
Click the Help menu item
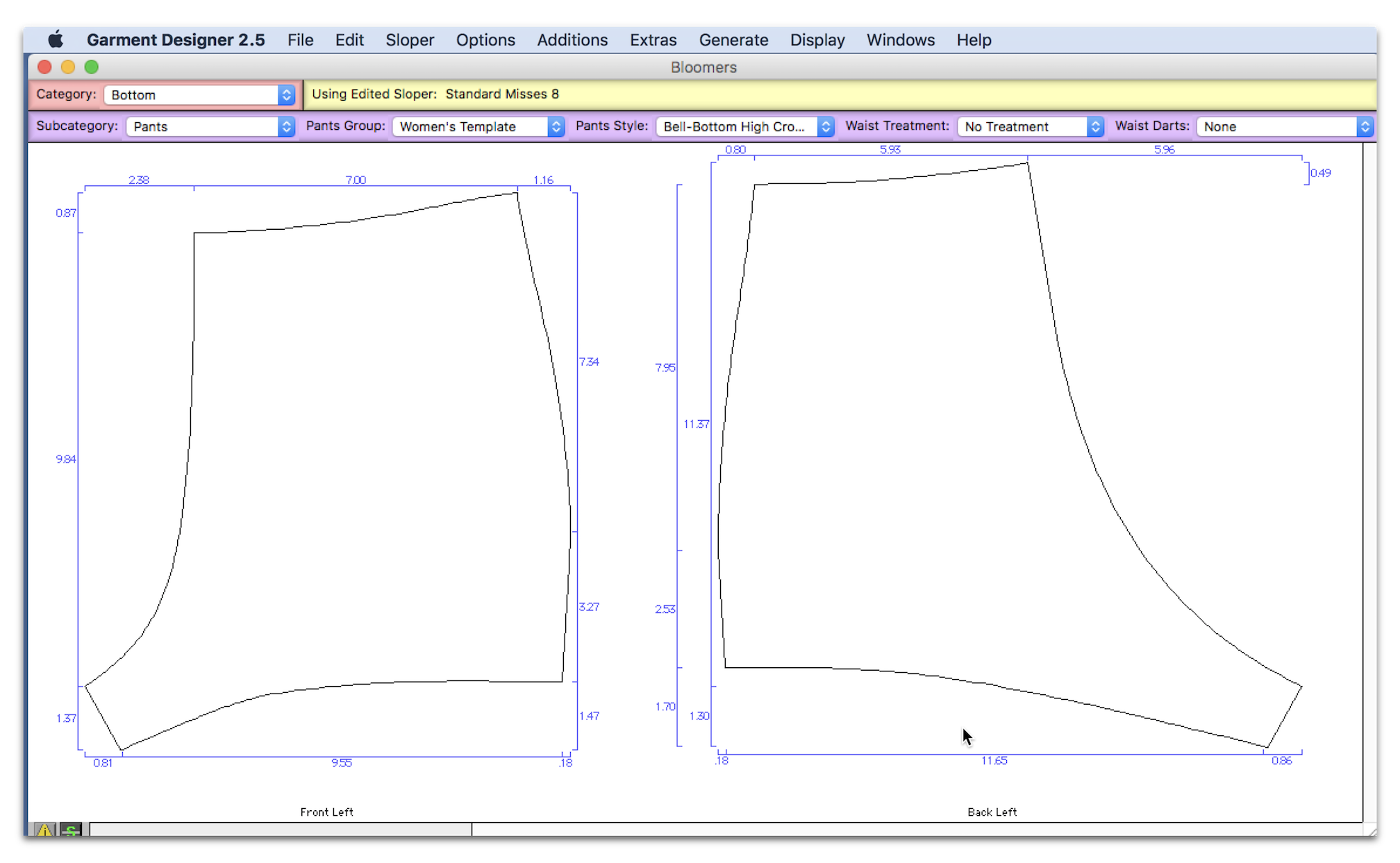(974, 40)
